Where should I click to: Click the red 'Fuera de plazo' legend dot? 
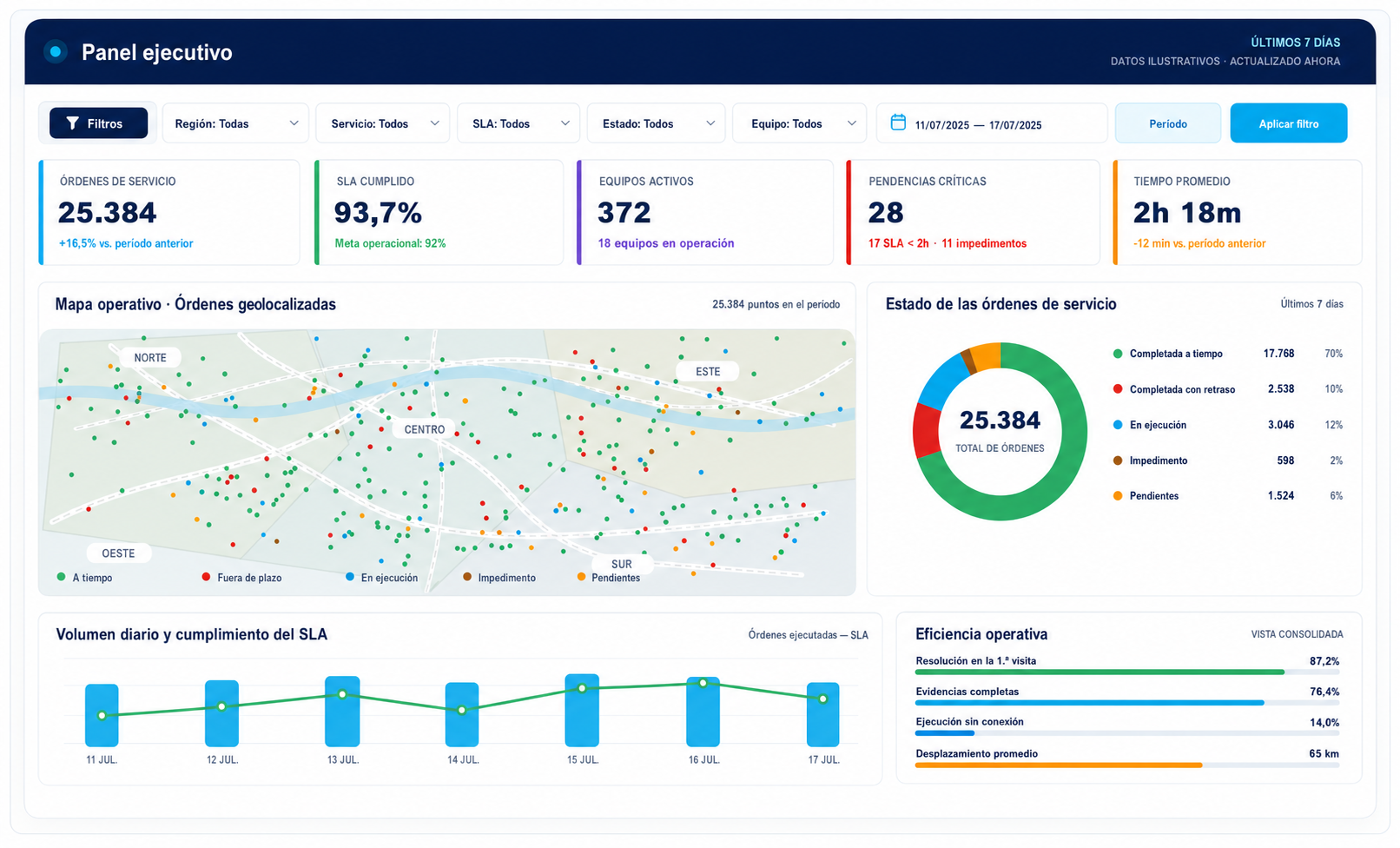point(206,577)
